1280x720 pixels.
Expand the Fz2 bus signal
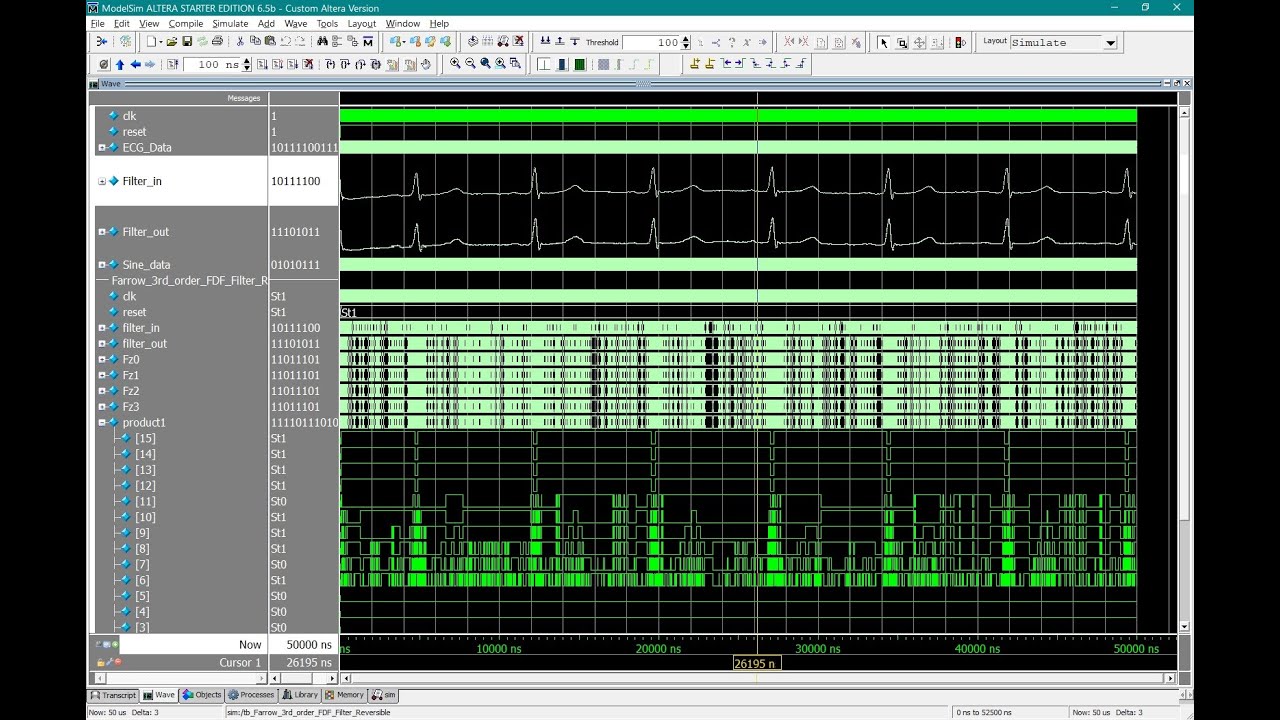pos(102,391)
